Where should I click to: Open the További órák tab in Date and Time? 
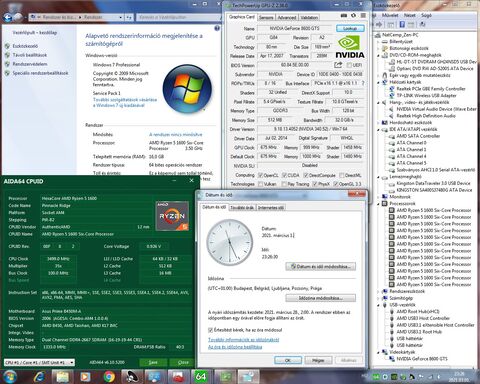click(242, 208)
